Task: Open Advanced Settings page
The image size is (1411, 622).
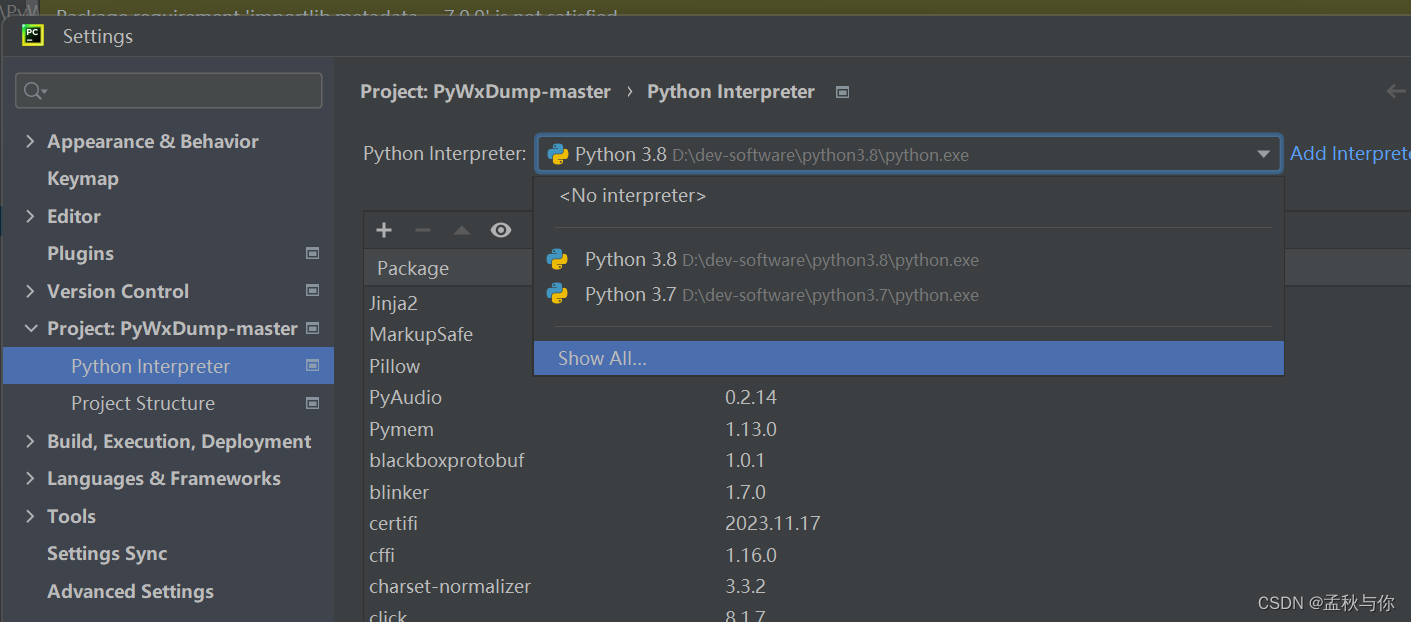Action: click(x=130, y=591)
